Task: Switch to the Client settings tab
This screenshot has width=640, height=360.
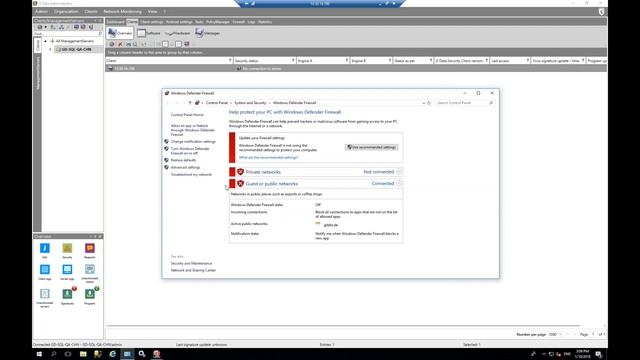Action: 151,22
